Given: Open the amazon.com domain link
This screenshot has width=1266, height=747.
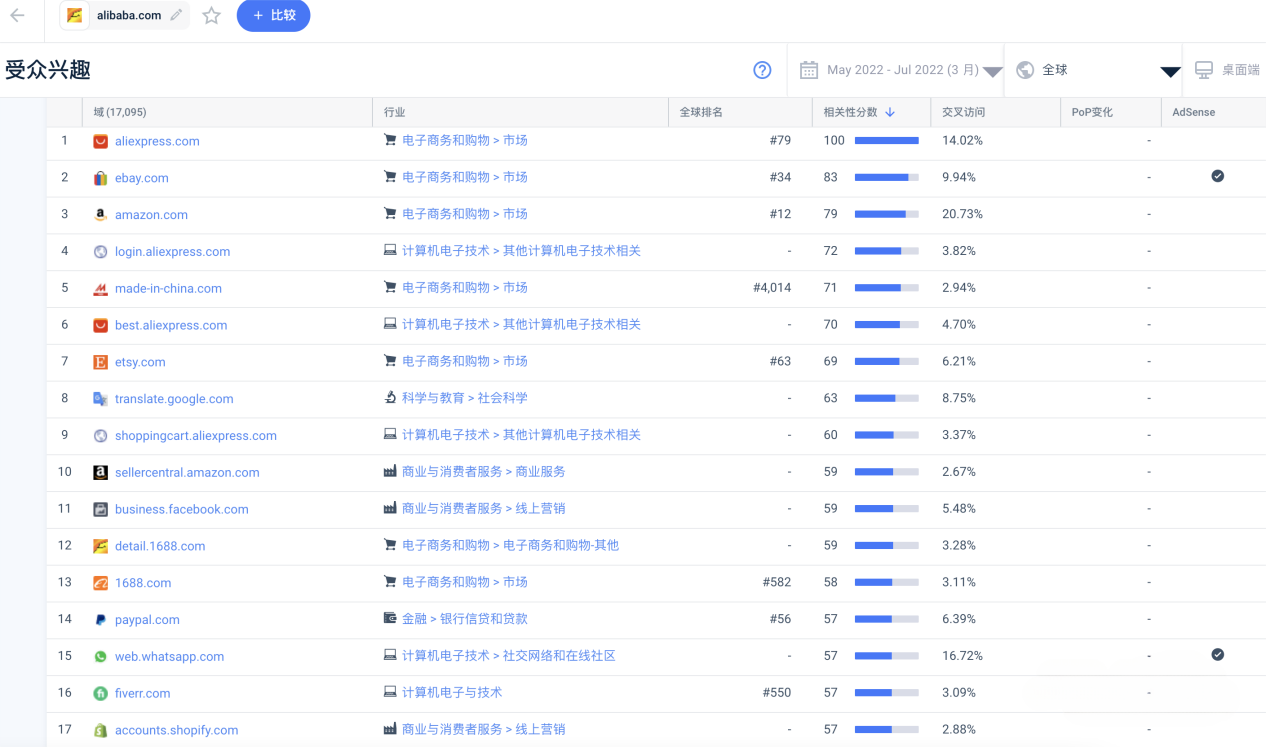Looking at the screenshot, I should 151,215.
